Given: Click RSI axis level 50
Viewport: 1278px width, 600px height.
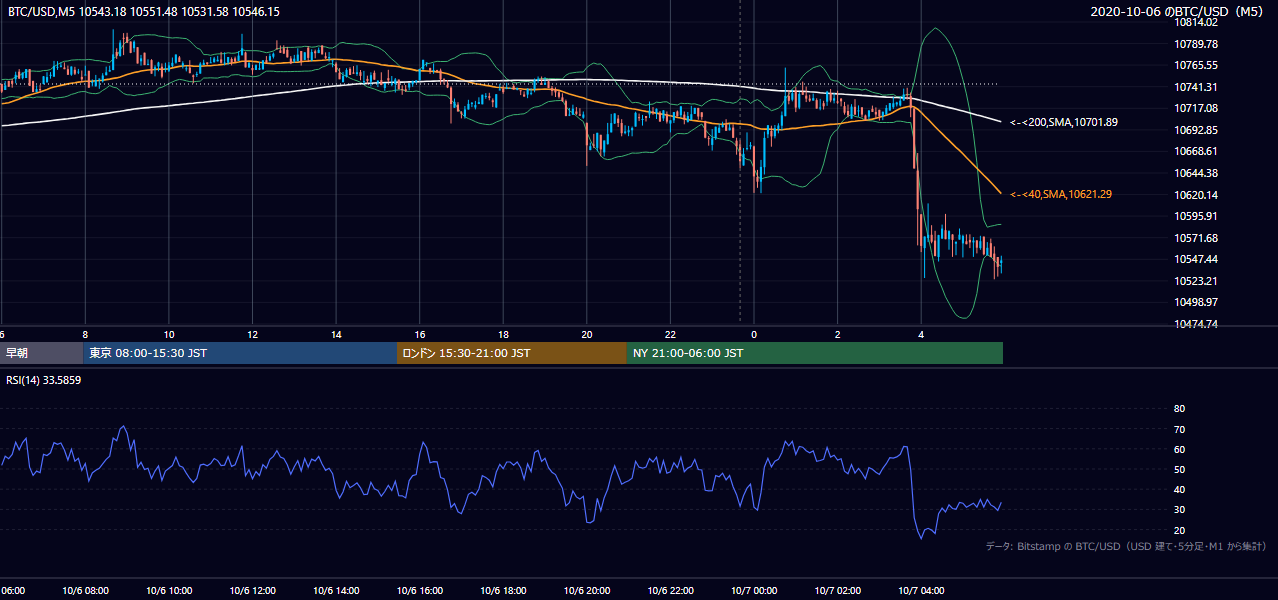Looking at the screenshot, I should [x=1179, y=469].
